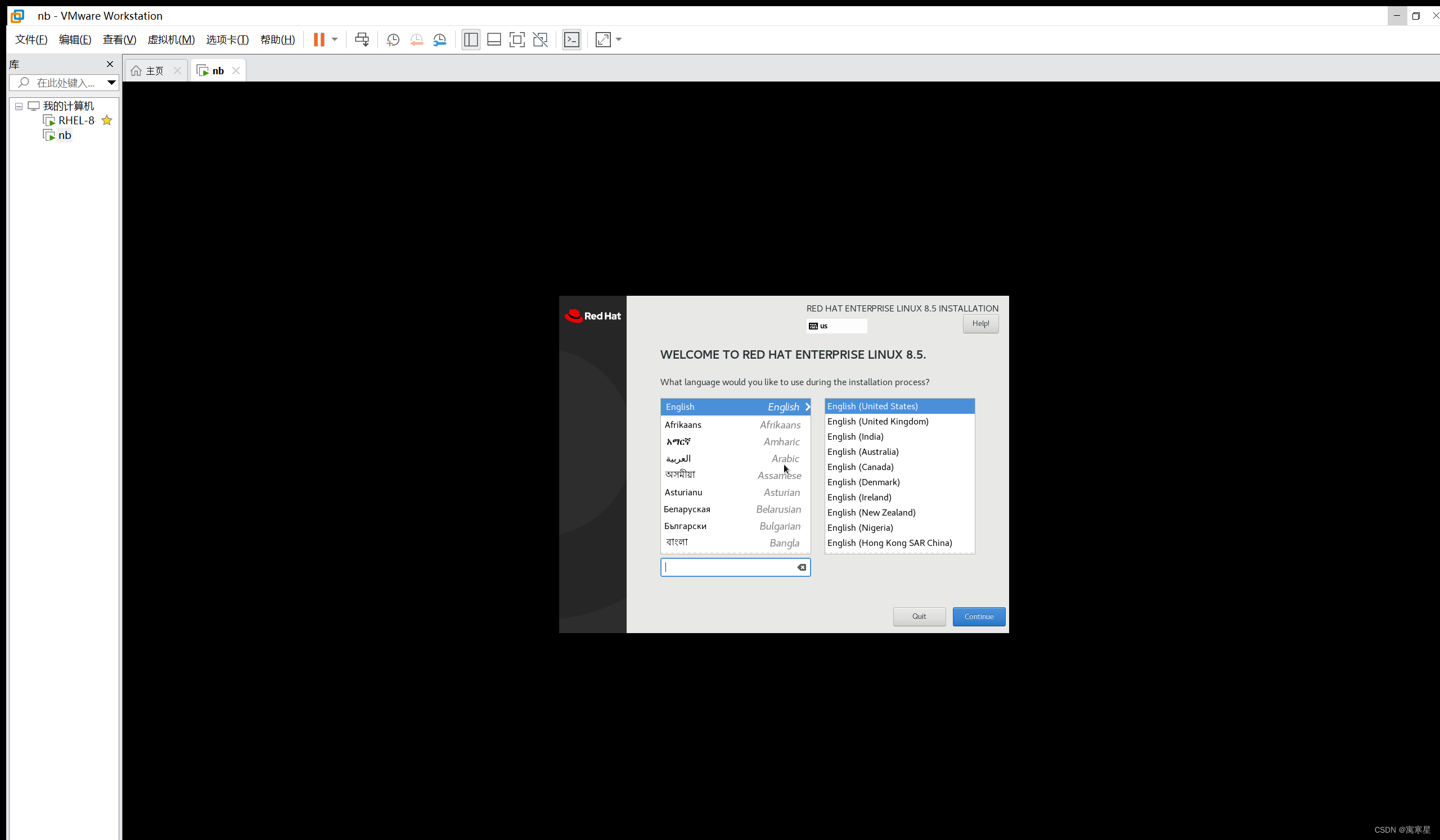Screen dimensions: 1440x840
Task: Open the 帮助(H) menu
Action: pos(278,39)
